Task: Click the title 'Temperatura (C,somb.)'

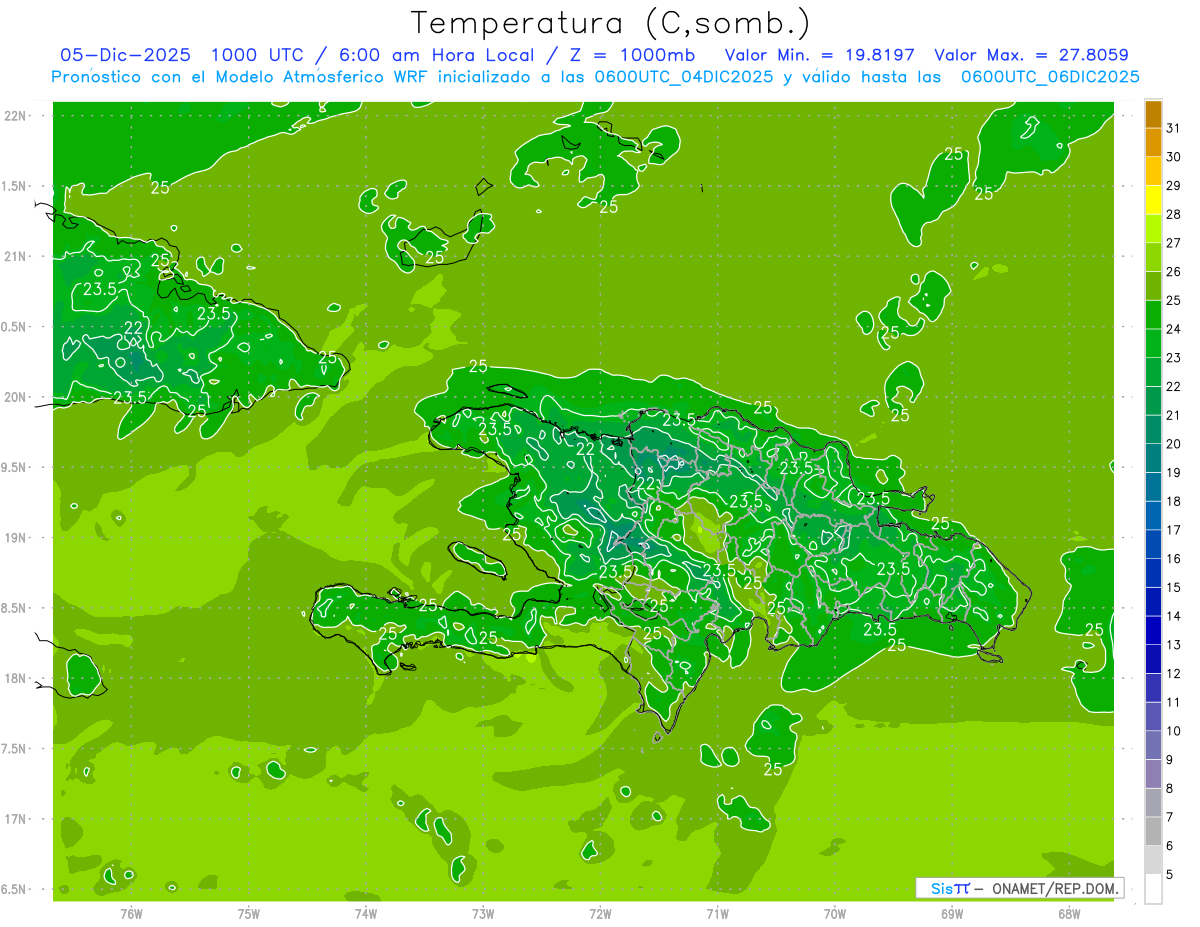Action: [x=611, y=24]
